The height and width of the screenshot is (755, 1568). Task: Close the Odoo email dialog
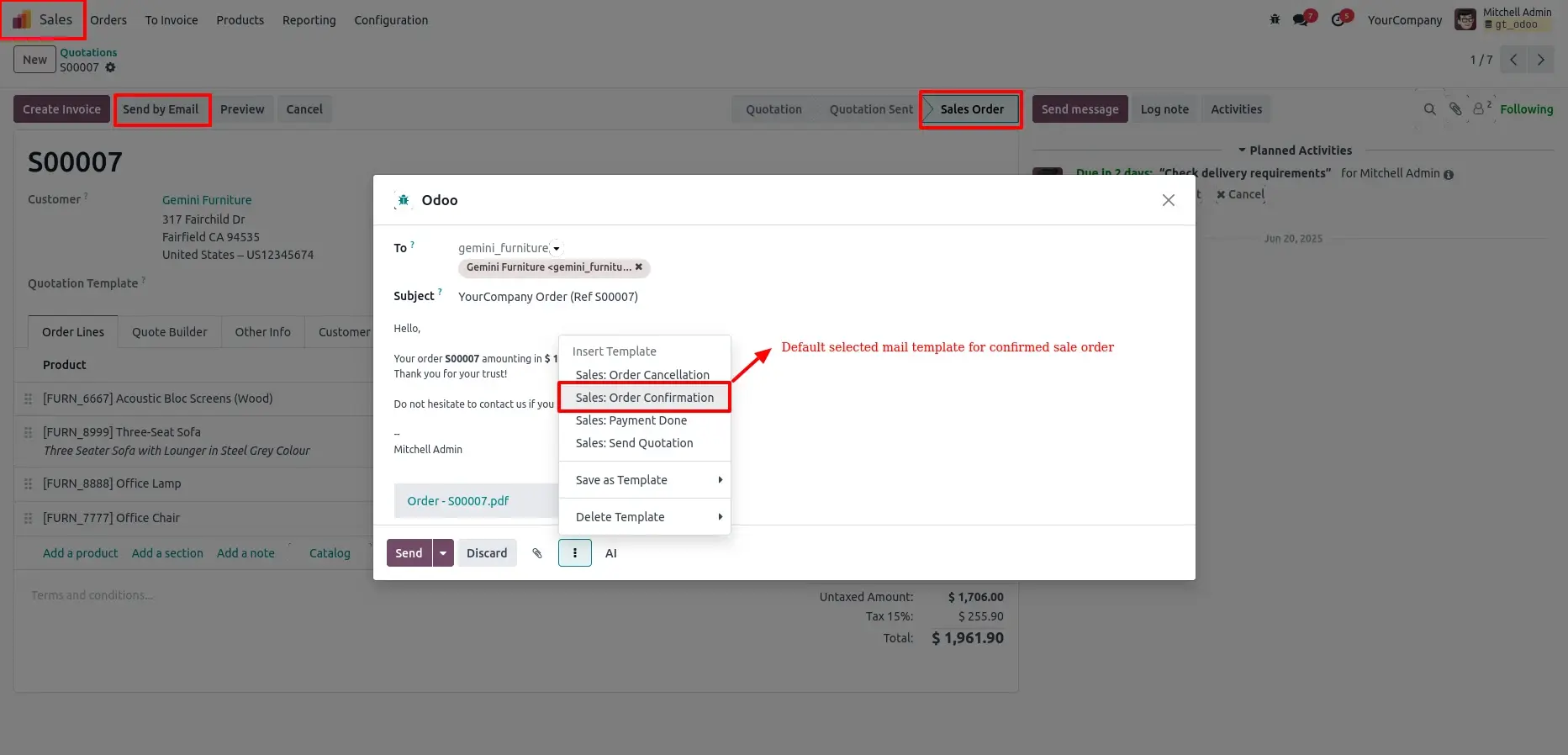pyautogui.click(x=1168, y=200)
